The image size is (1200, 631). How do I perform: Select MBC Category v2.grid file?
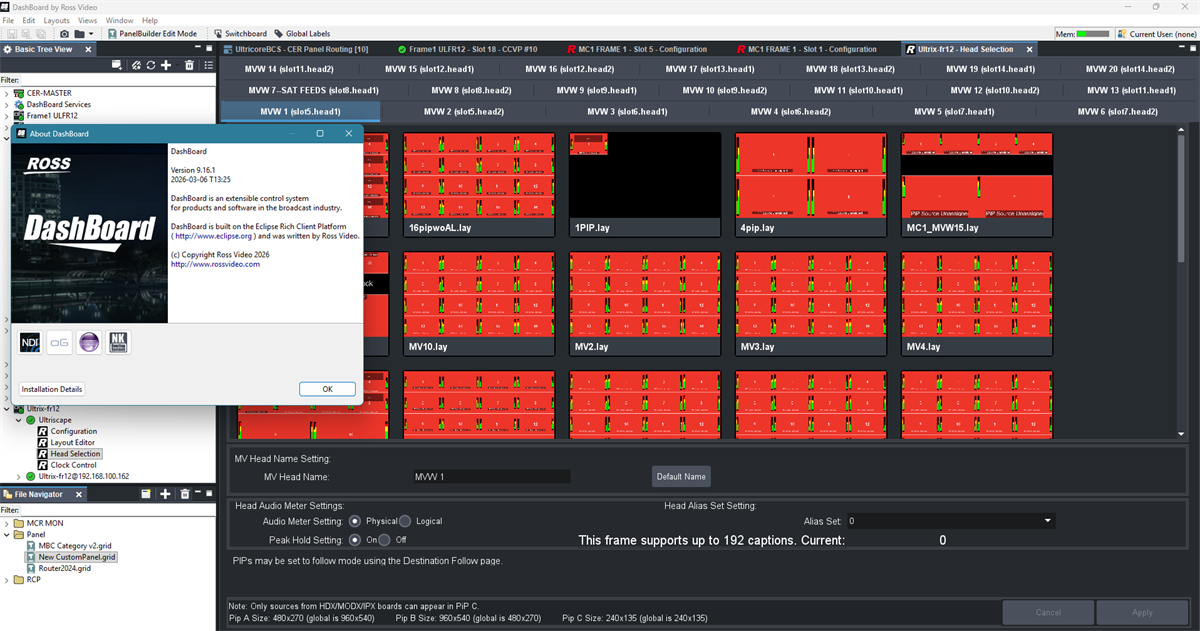pos(70,546)
